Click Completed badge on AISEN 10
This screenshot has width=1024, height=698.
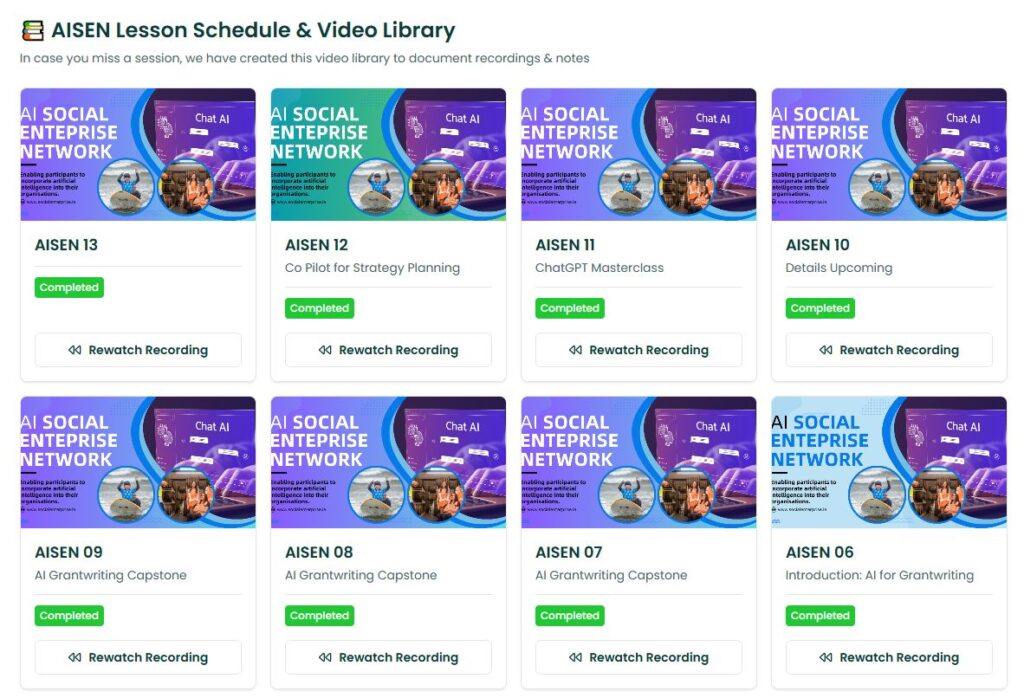pos(820,308)
